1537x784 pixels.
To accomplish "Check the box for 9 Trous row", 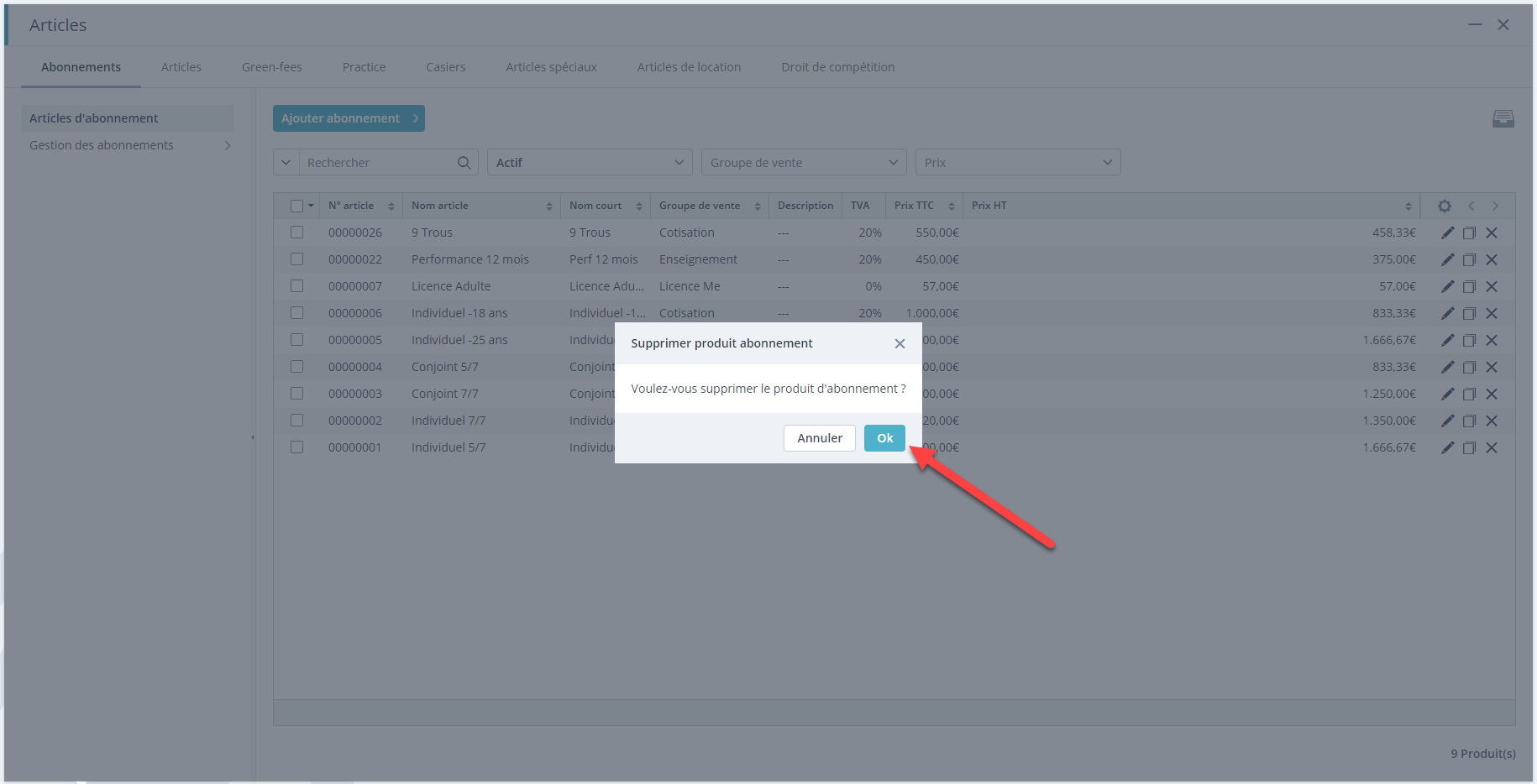I will [x=296, y=233].
